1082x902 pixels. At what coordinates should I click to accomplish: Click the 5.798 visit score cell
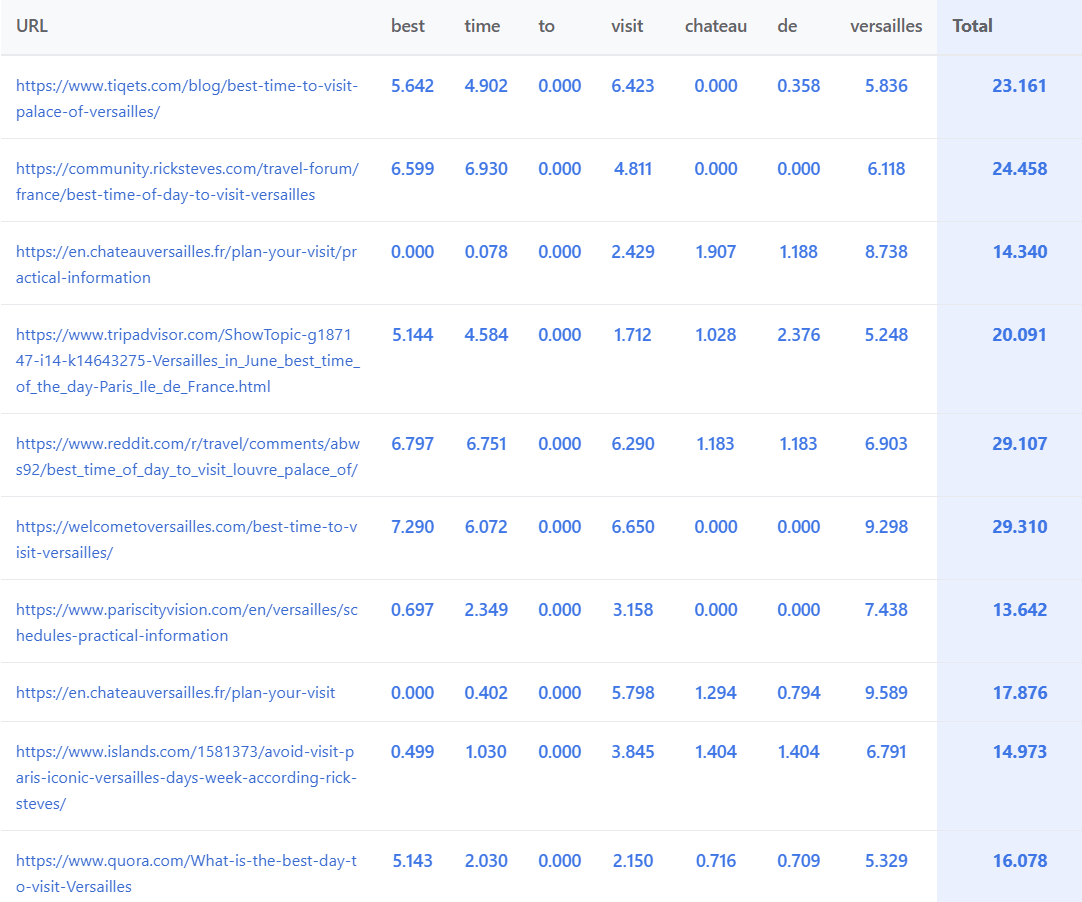coord(633,692)
